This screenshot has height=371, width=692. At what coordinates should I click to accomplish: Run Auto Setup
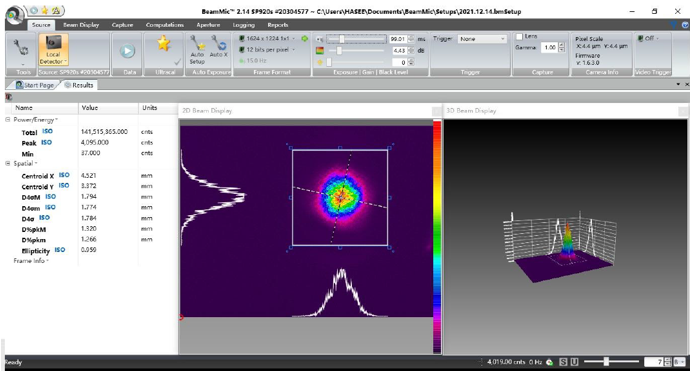coord(197,50)
